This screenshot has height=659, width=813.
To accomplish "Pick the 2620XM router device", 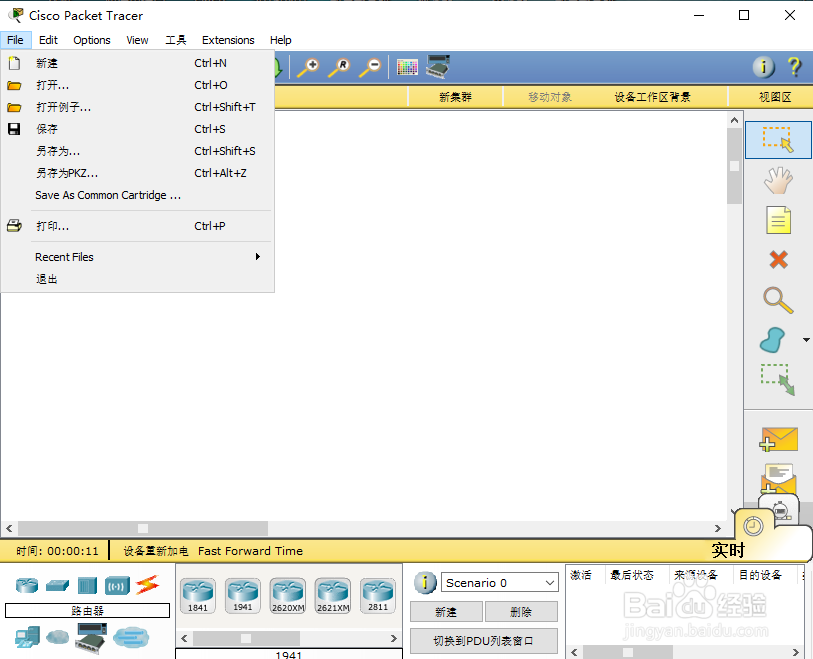I will click(288, 596).
